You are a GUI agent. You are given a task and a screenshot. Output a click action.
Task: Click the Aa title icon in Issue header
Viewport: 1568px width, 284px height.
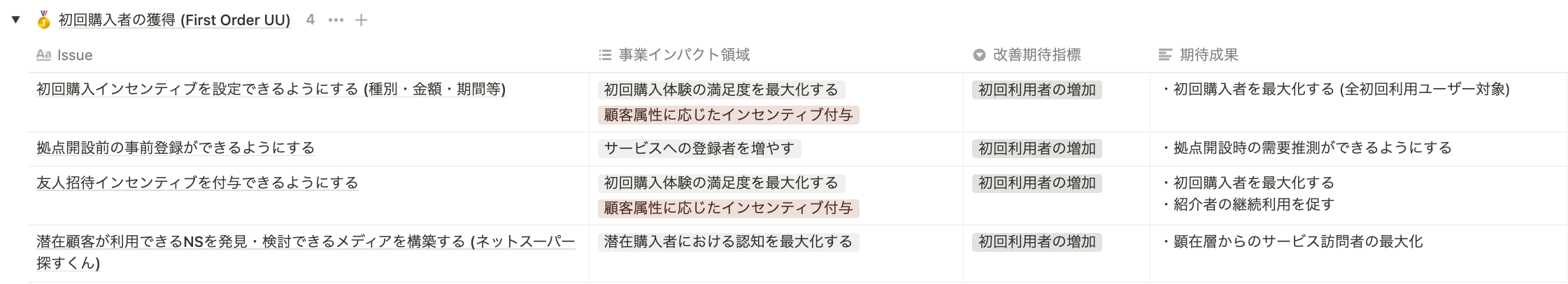click(43, 55)
